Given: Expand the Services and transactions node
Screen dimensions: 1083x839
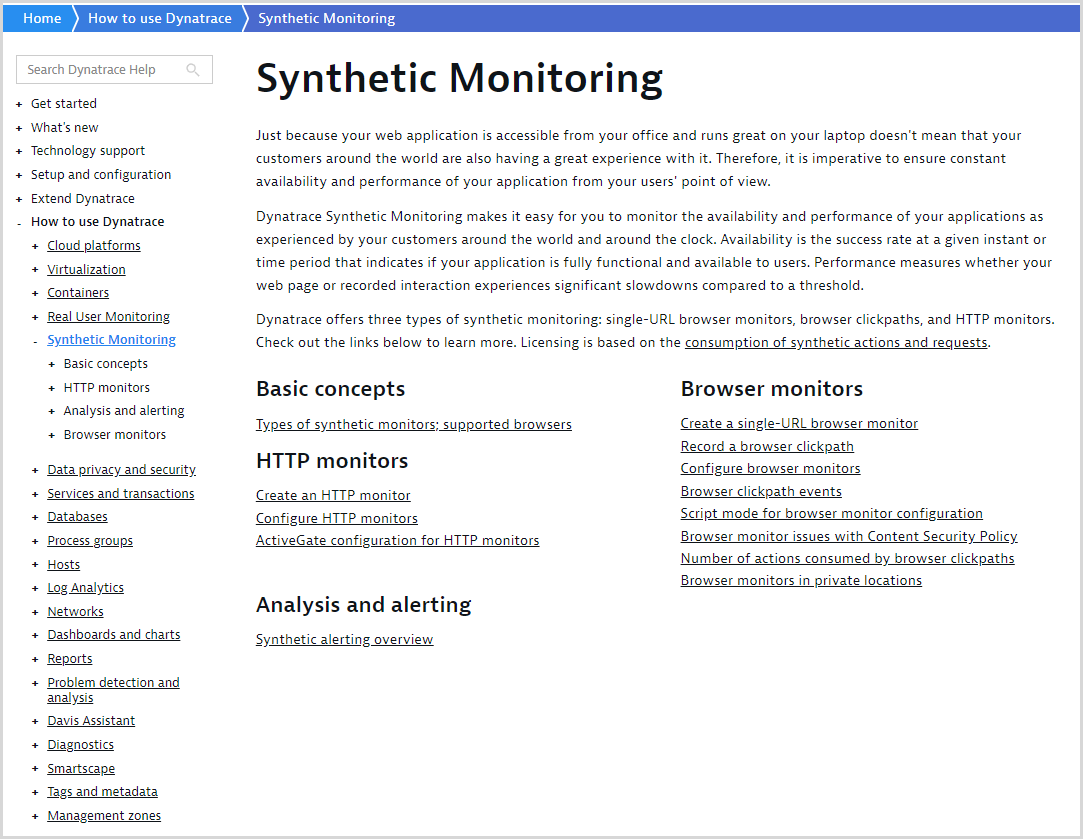Looking at the screenshot, I should (x=35, y=494).
